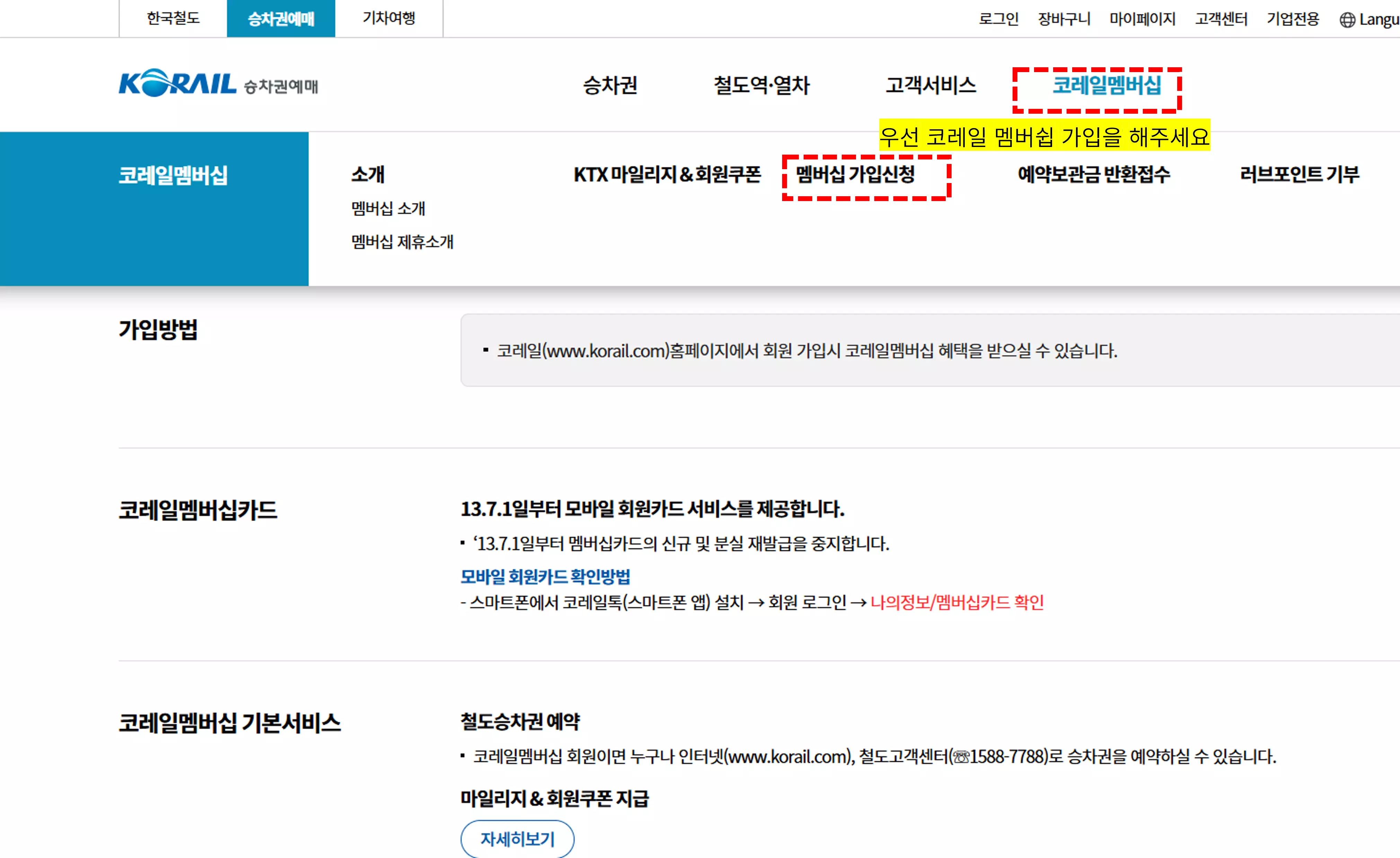The width and height of the screenshot is (1400, 858).
Task: Switch to the 기차여행 tab
Action: 389,18
